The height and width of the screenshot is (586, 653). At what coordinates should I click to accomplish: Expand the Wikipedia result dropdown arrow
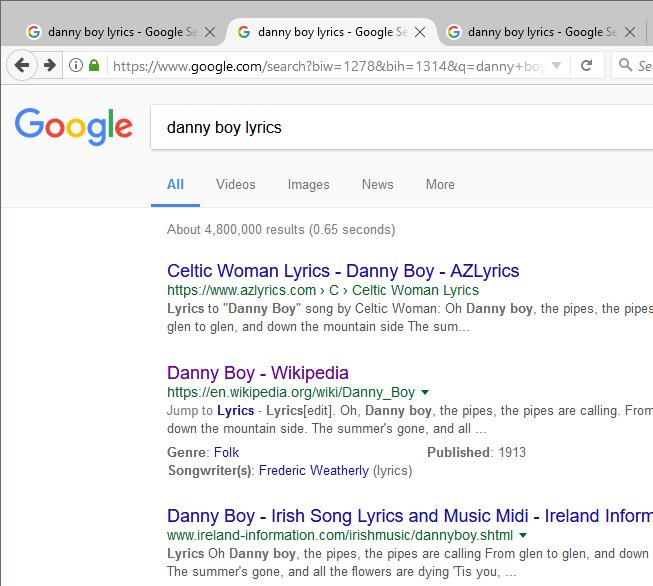point(425,392)
